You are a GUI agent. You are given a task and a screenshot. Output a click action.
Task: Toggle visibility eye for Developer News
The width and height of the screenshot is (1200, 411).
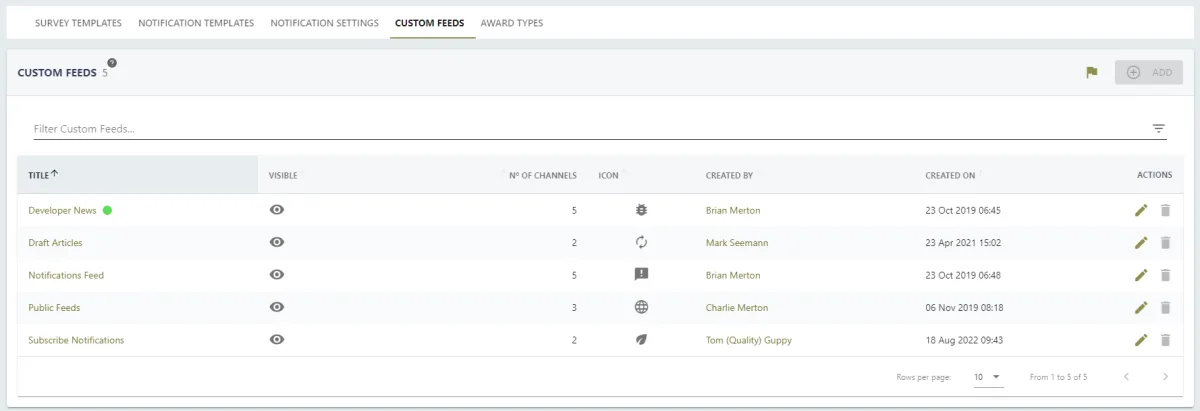(x=277, y=210)
